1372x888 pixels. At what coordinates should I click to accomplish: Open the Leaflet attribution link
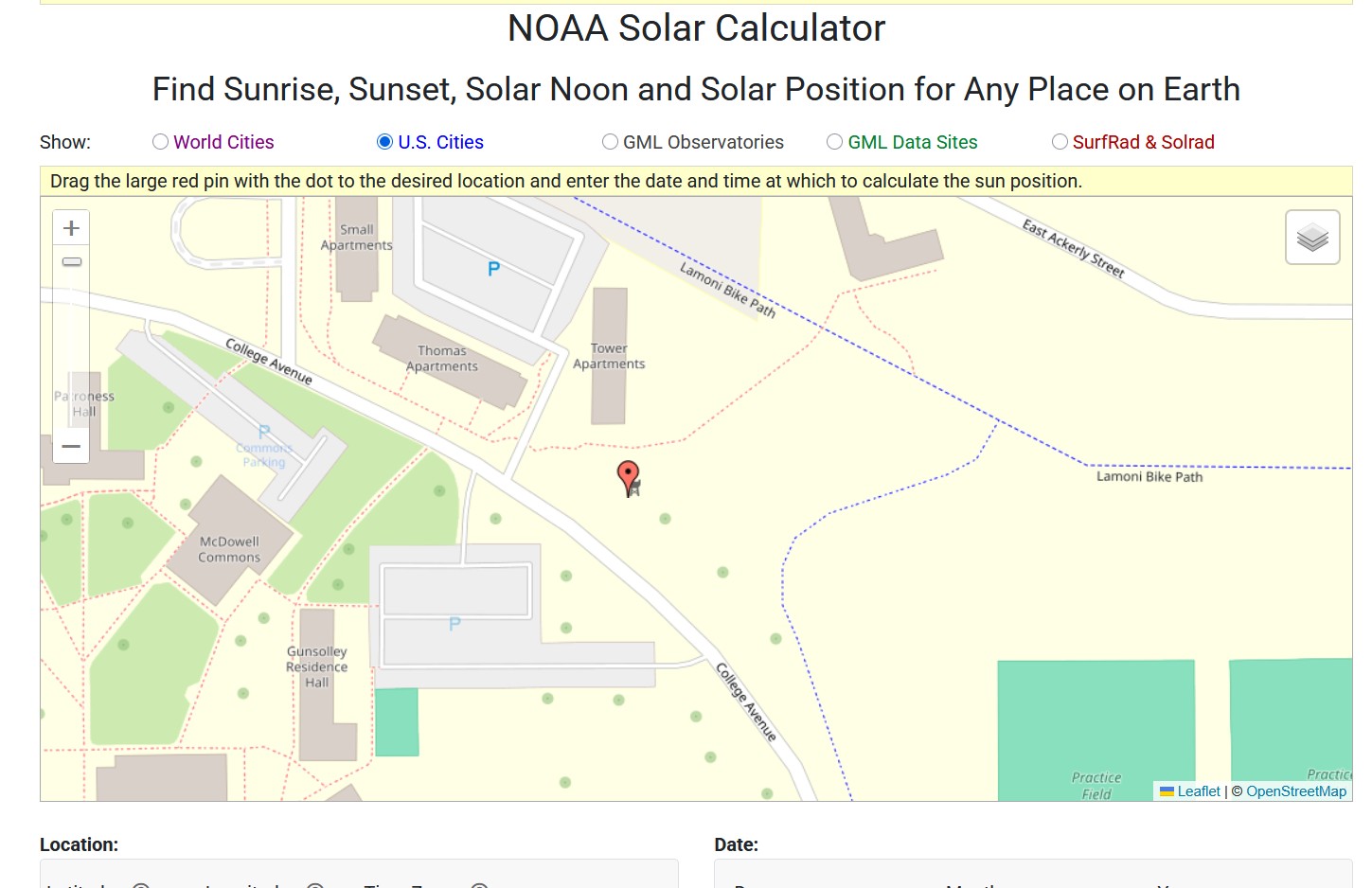[x=1199, y=791]
